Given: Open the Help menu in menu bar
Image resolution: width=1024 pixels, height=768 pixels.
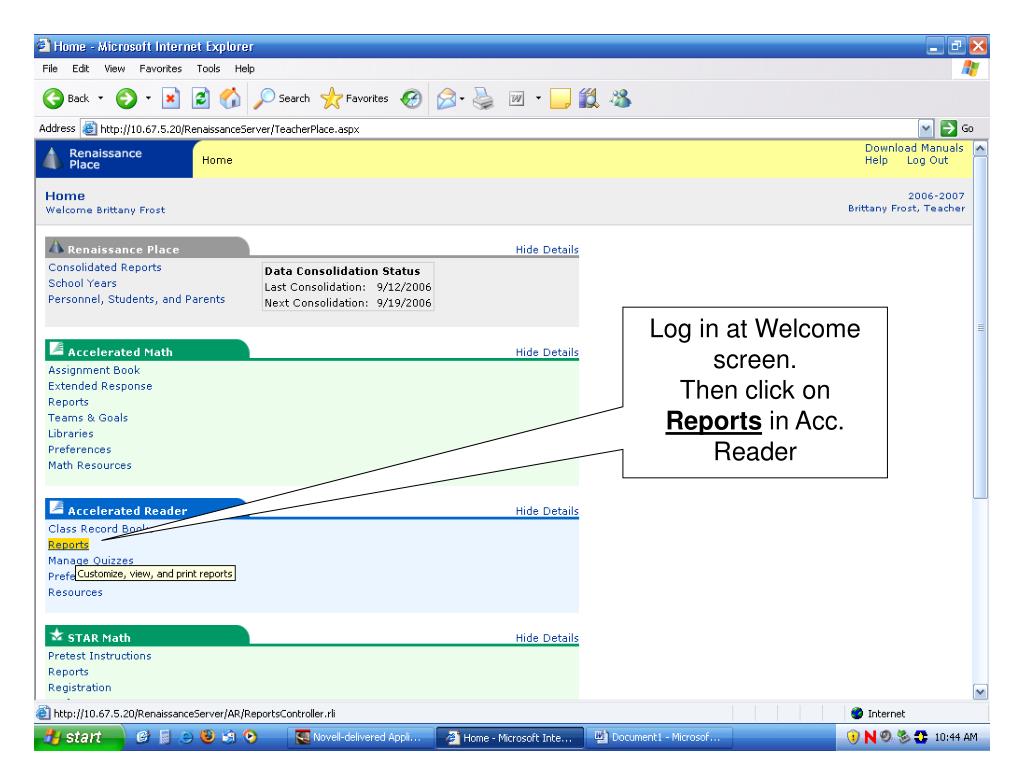Looking at the screenshot, I should (x=244, y=69).
